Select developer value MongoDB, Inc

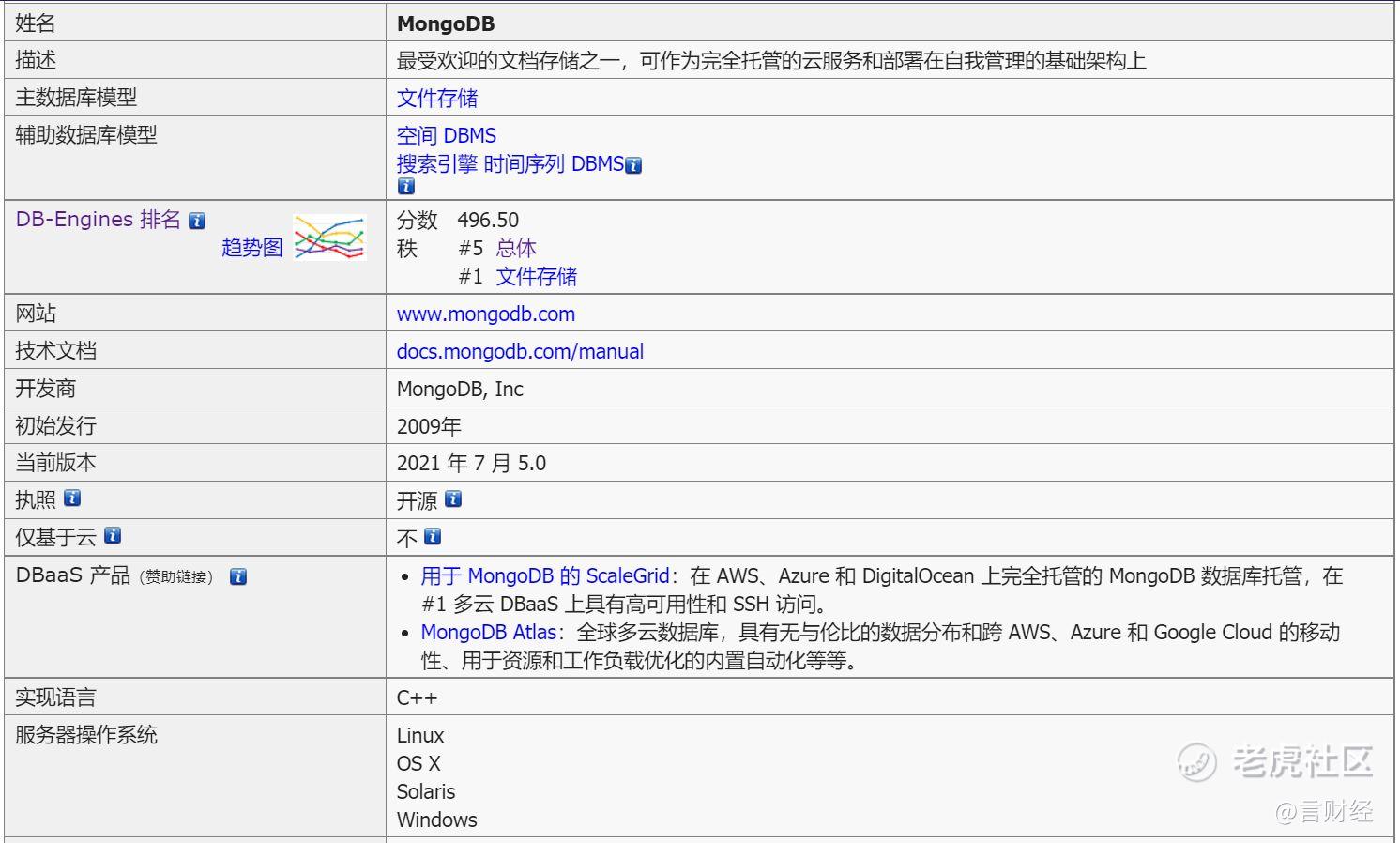[x=460, y=389]
